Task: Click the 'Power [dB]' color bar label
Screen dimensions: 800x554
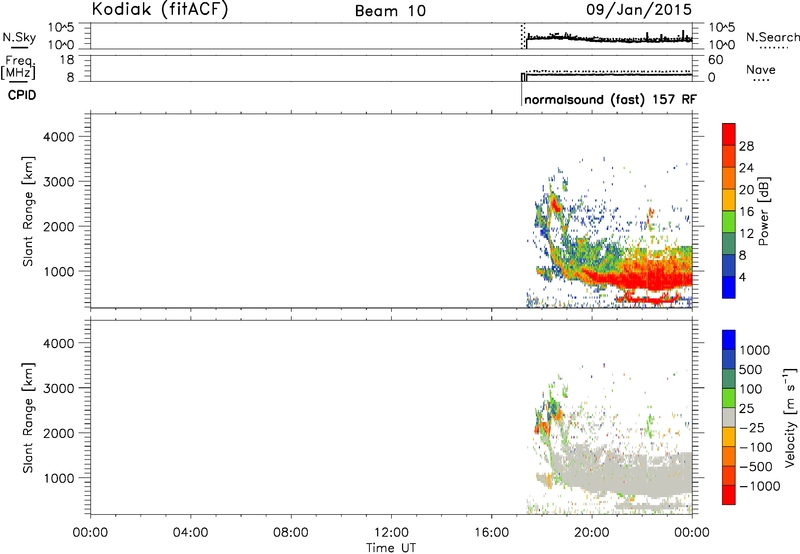Action: point(764,211)
